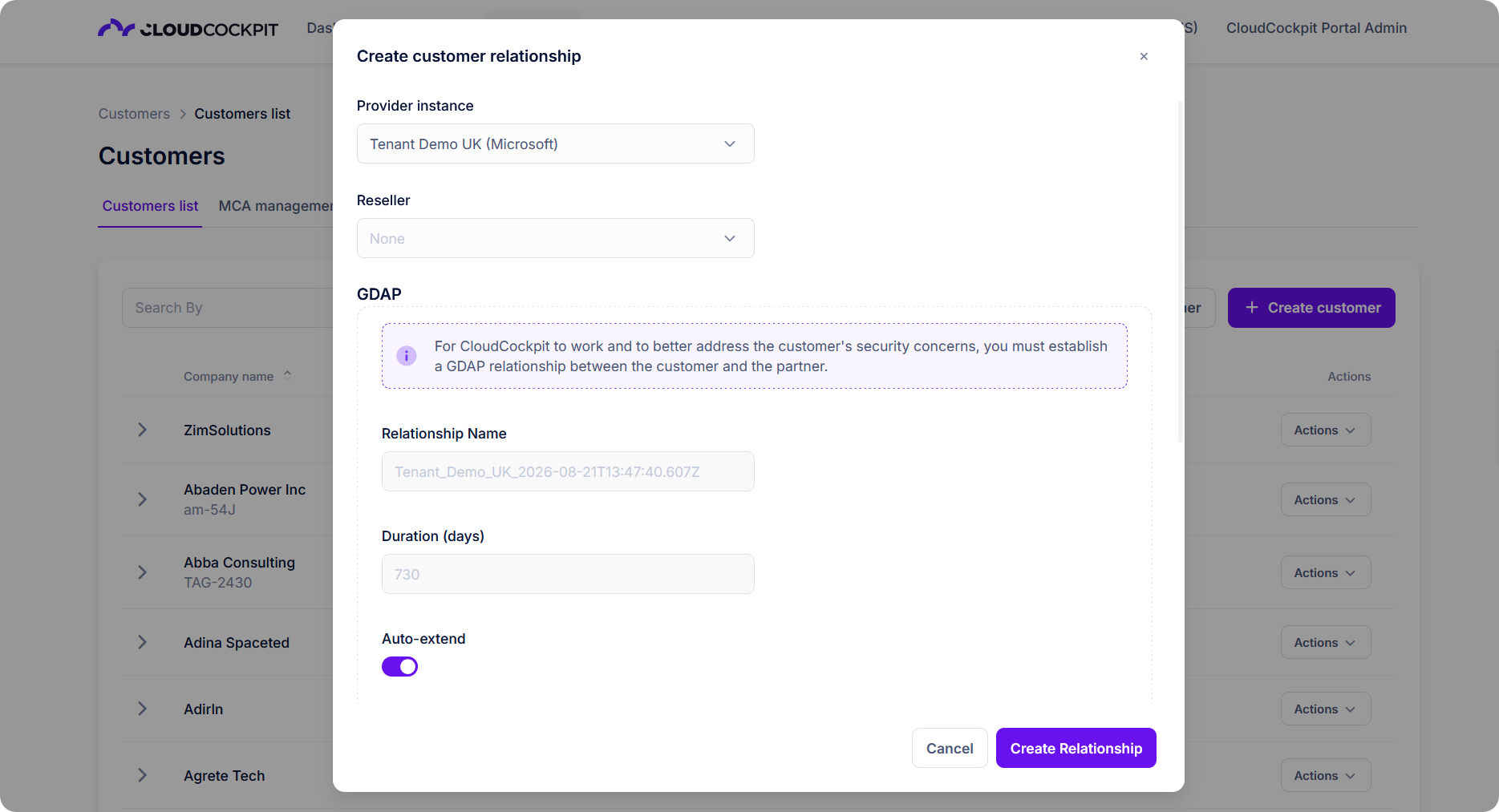
Task: Click the CloudCockpit logo
Action: pos(188,28)
